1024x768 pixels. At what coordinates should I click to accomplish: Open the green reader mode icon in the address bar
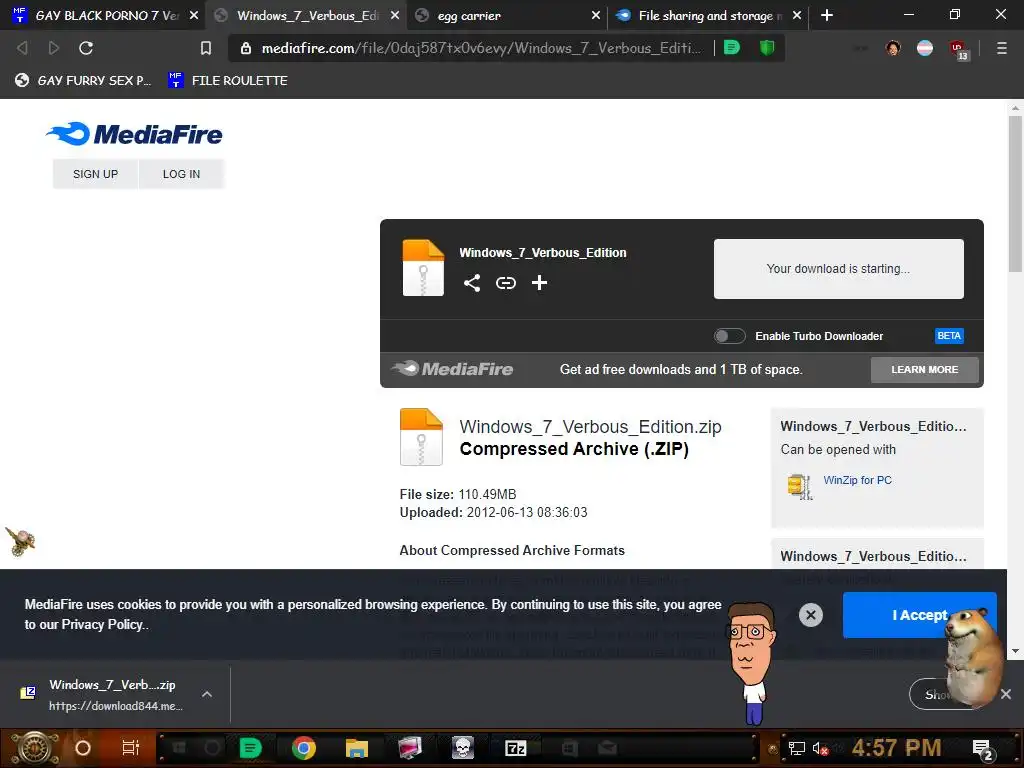[732, 48]
